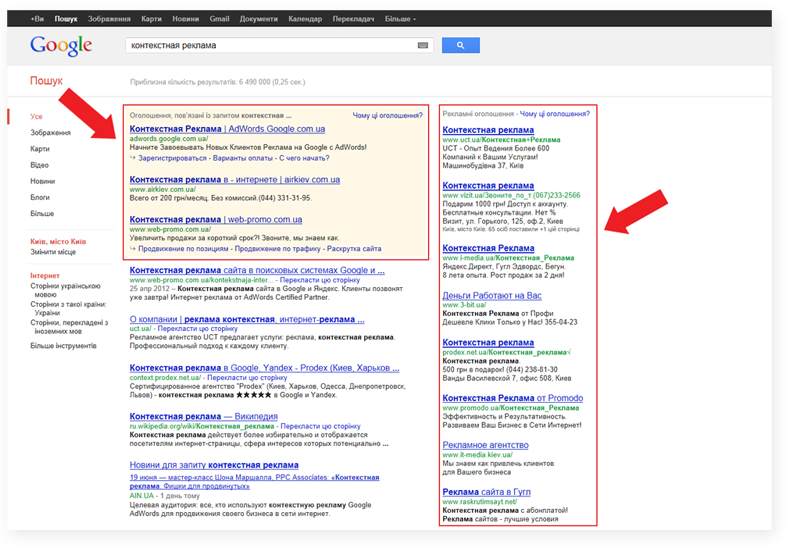This screenshot has height=555, width=791.
Task: Click the С чего начать? sitelink
Action: (304, 158)
